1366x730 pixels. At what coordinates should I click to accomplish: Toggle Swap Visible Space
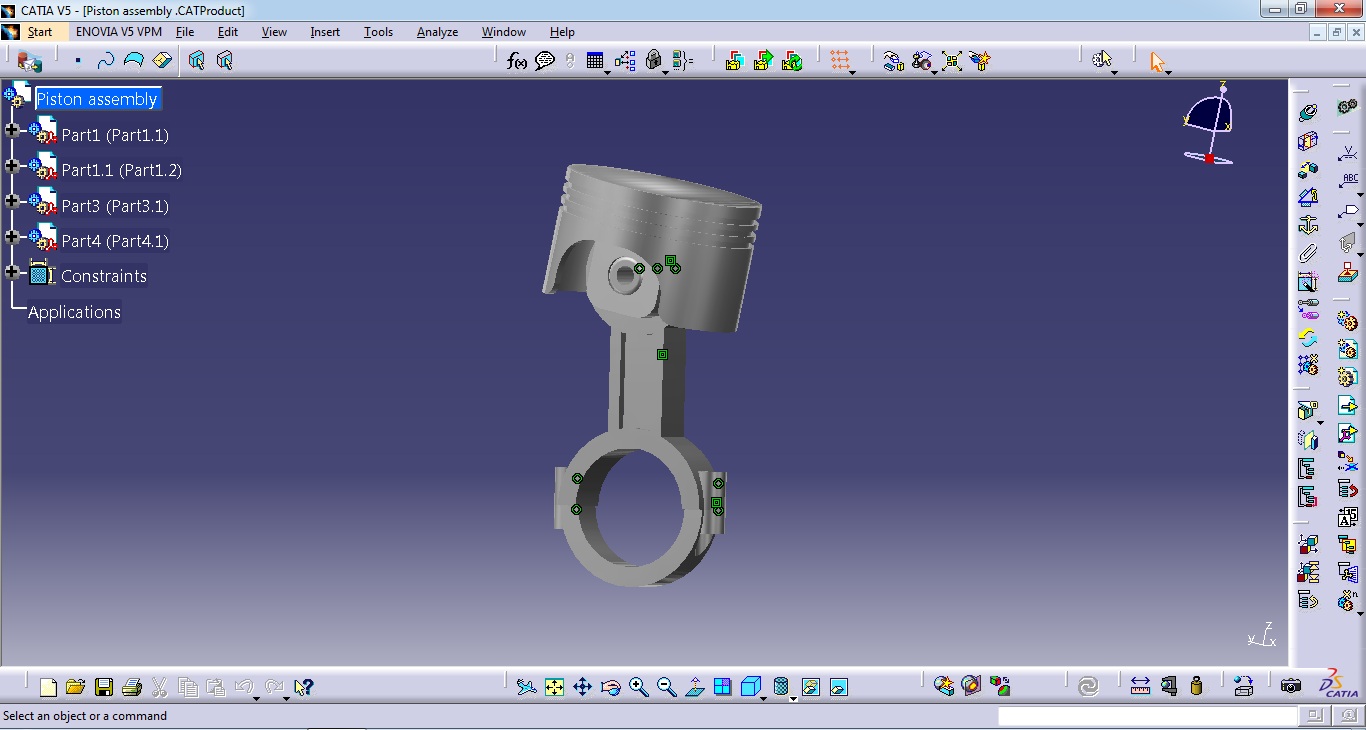(x=838, y=687)
